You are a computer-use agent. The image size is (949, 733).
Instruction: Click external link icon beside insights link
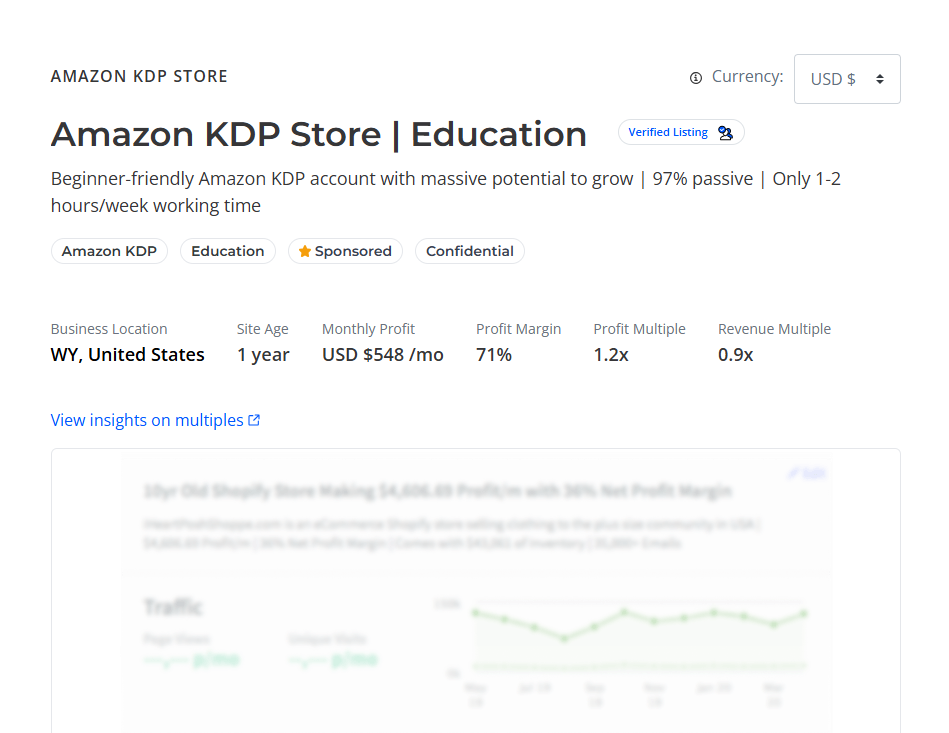coord(254,420)
